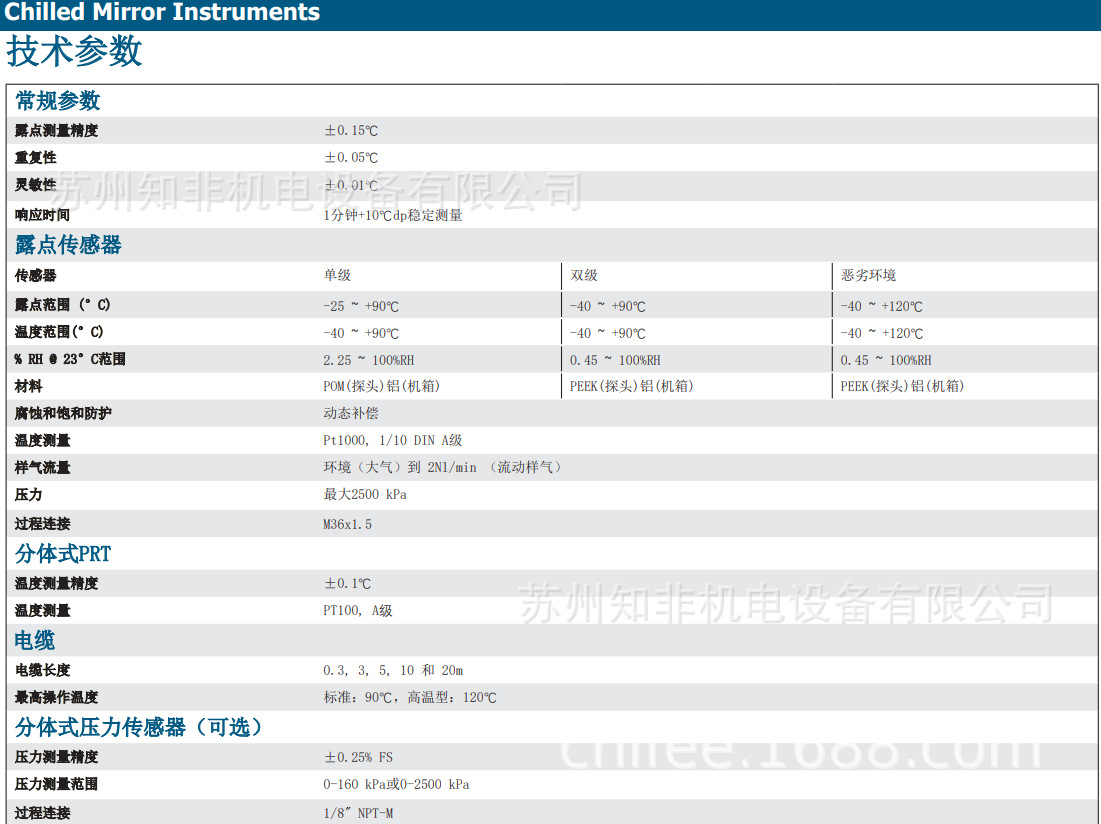Click the 露点传感器 section heading
This screenshot has height=824, width=1101.
(68, 245)
